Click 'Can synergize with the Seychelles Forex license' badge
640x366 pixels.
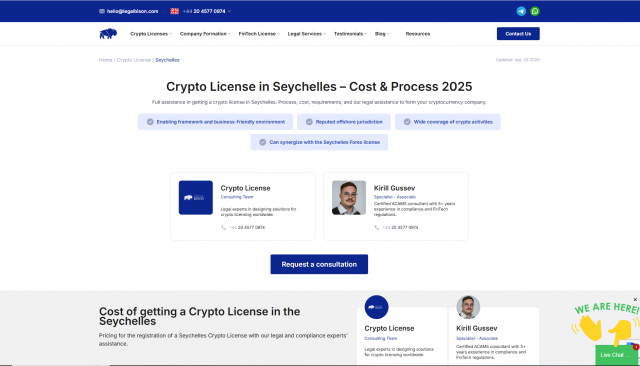tap(319, 142)
